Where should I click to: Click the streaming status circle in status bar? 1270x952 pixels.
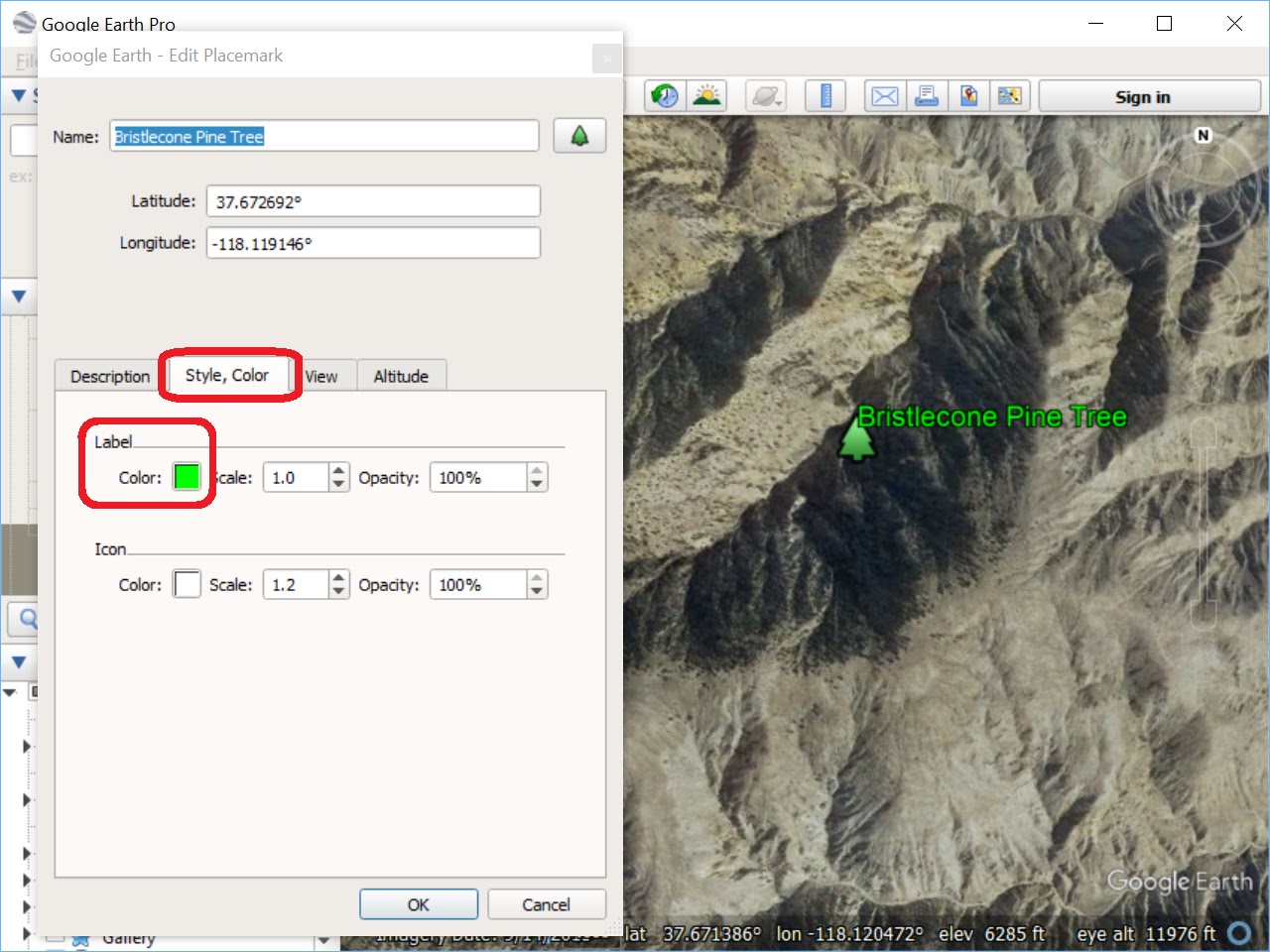point(1239,933)
